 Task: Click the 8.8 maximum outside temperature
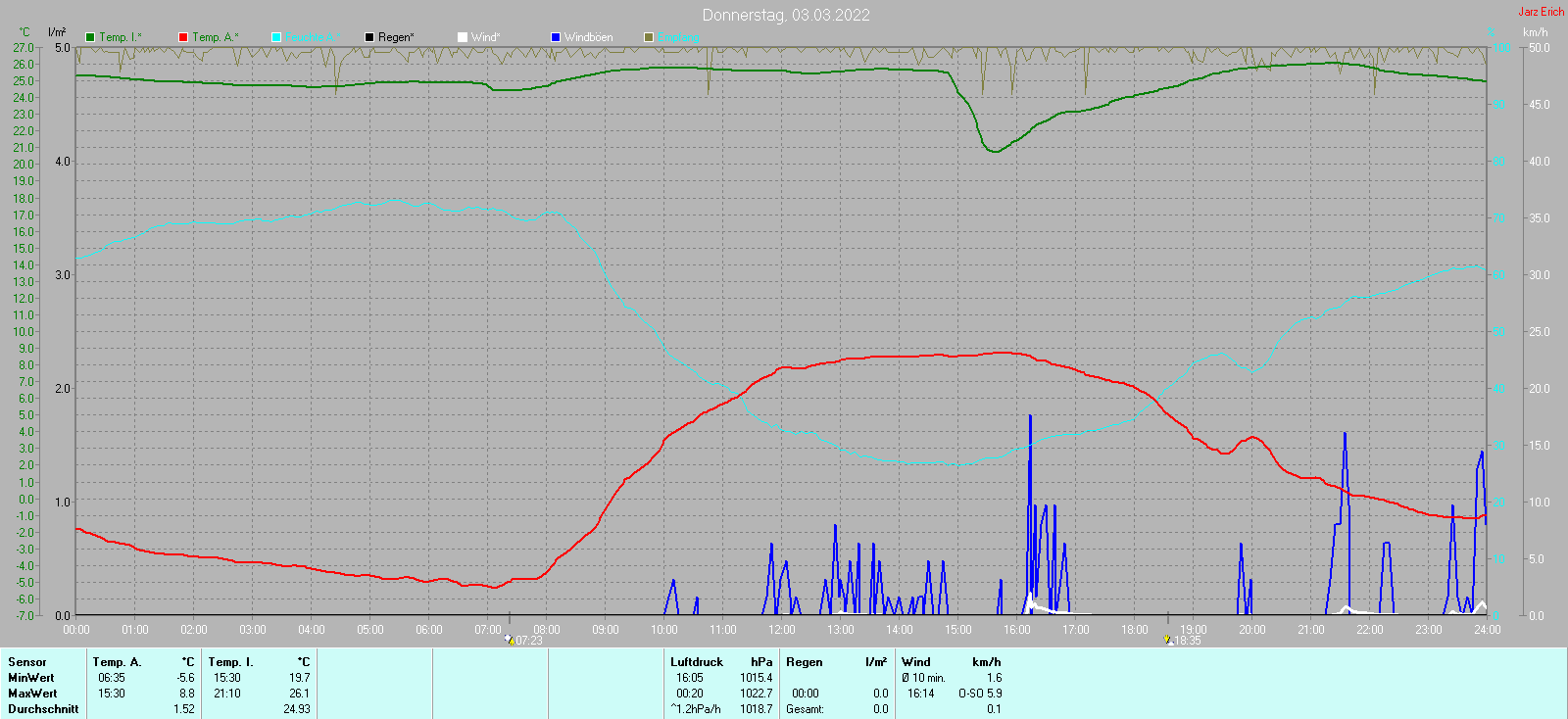187,694
